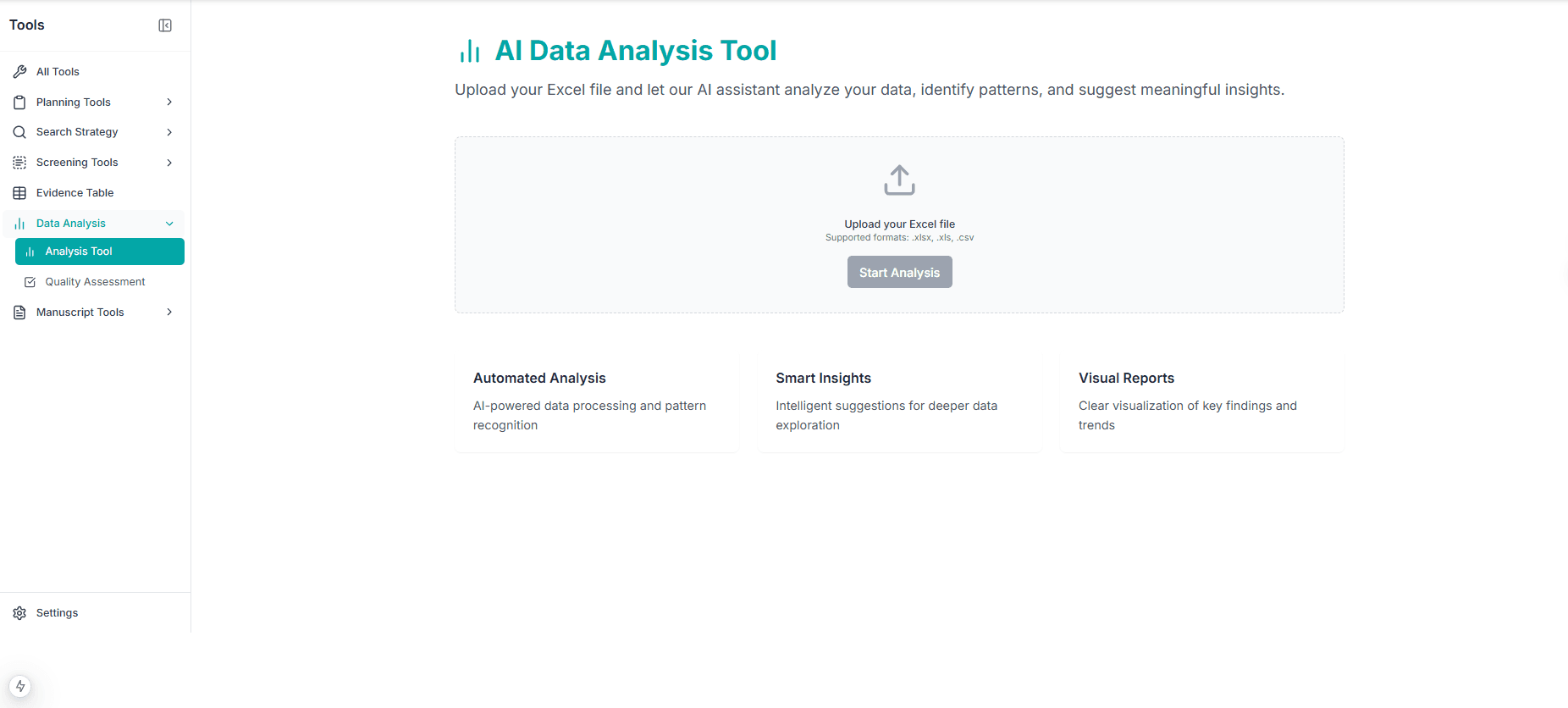Select the Data Analysis menu label

pyautogui.click(x=71, y=224)
